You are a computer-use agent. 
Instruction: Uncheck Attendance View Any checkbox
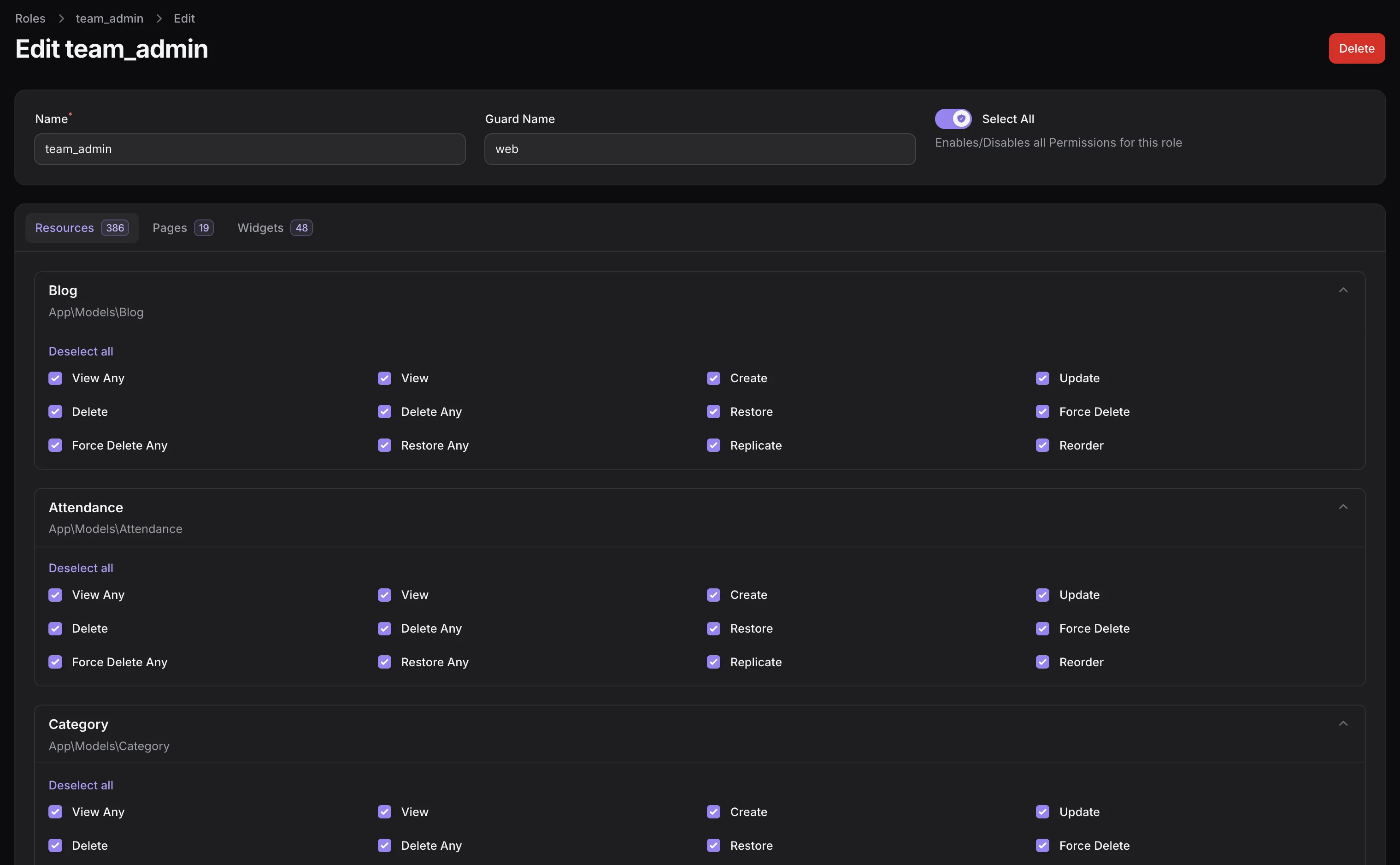(x=55, y=595)
